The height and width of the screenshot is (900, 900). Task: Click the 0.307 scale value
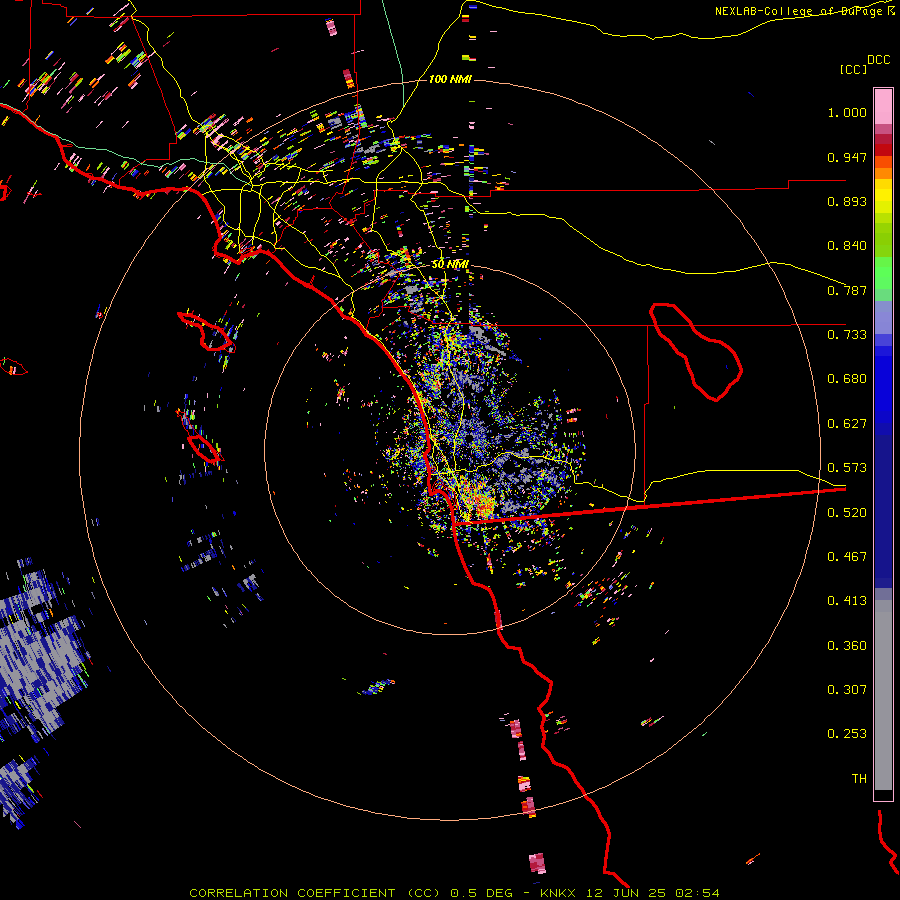click(x=847, y=690)
